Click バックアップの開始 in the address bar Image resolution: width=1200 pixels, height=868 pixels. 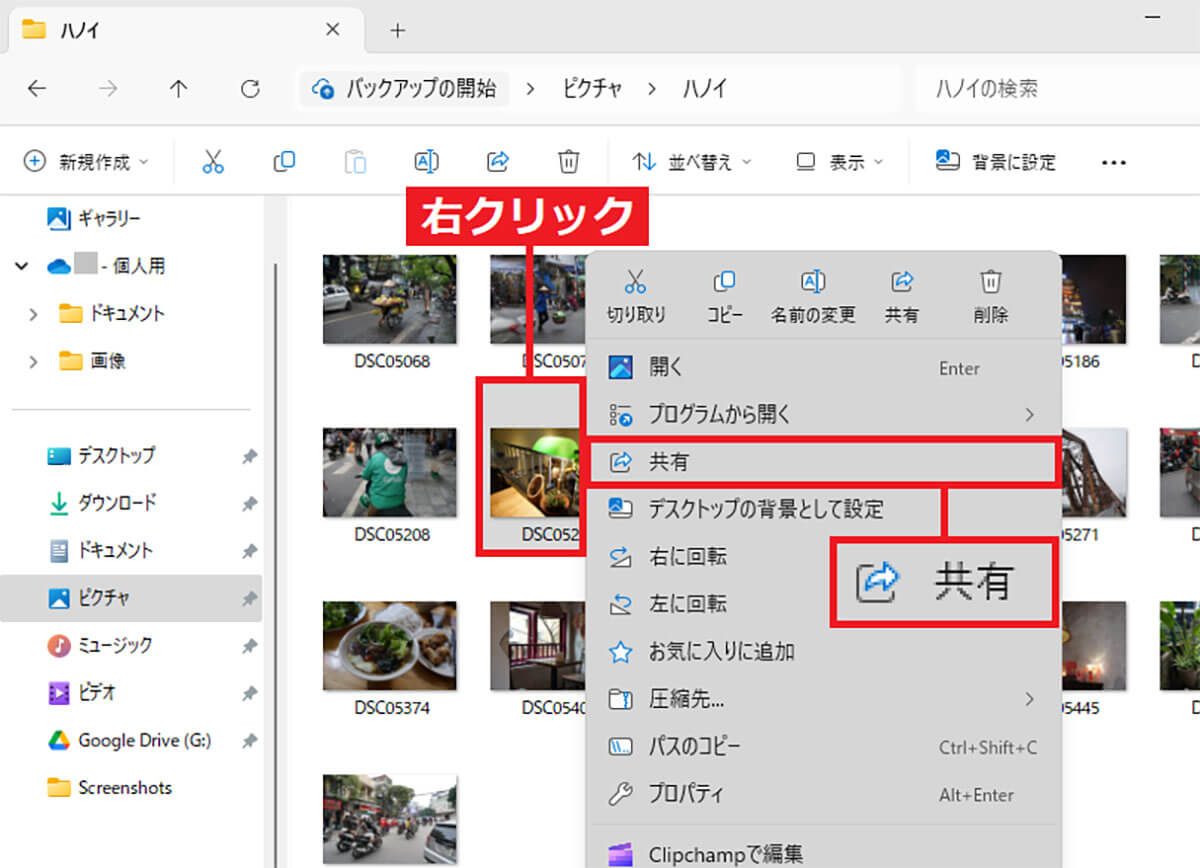coord(406,88)
